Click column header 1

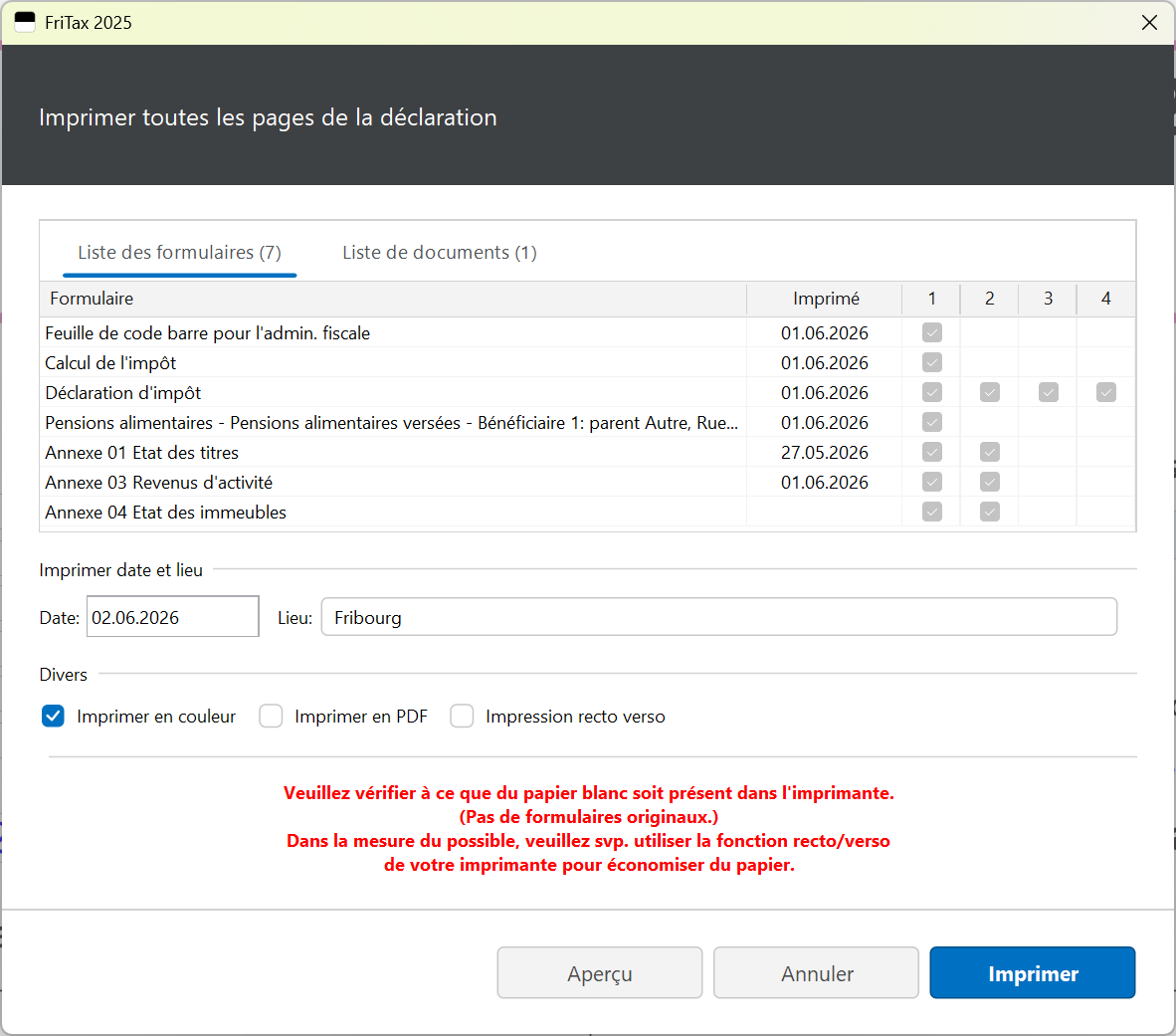pos(931,299)
